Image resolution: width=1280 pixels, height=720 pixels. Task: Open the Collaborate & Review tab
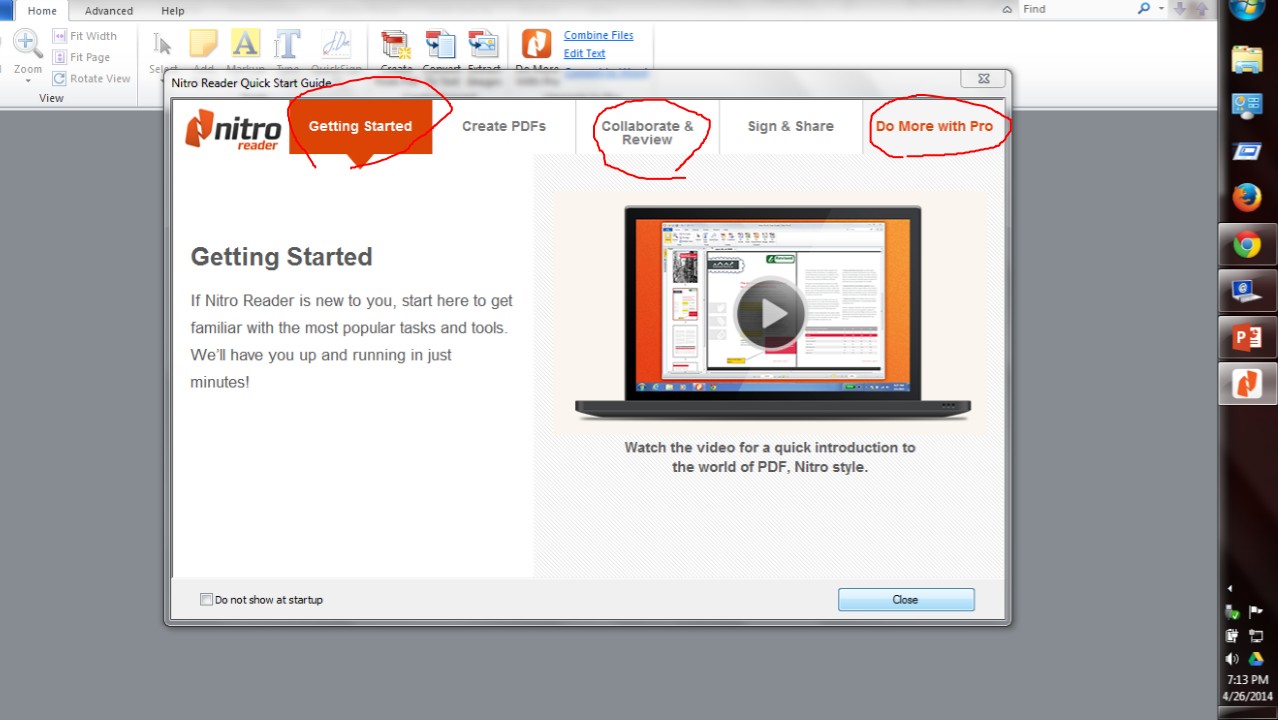tap(647, 133)
